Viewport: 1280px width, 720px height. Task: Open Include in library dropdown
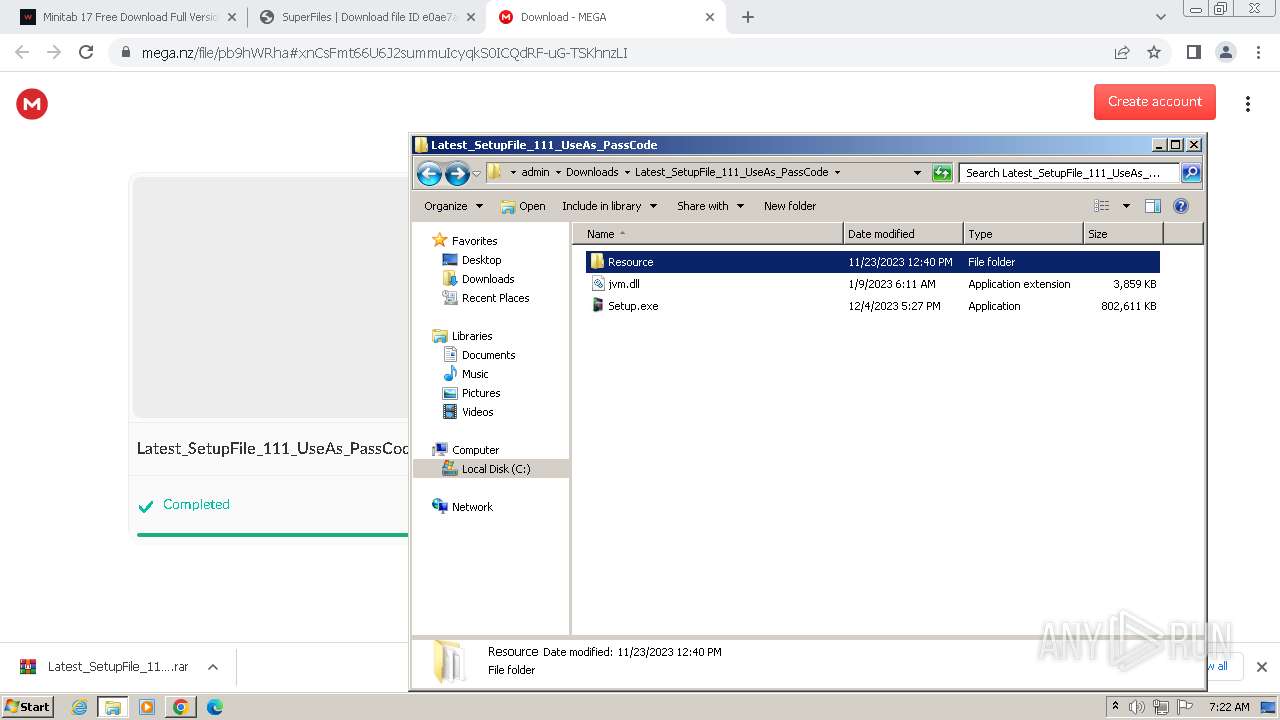tap(609, 206)
